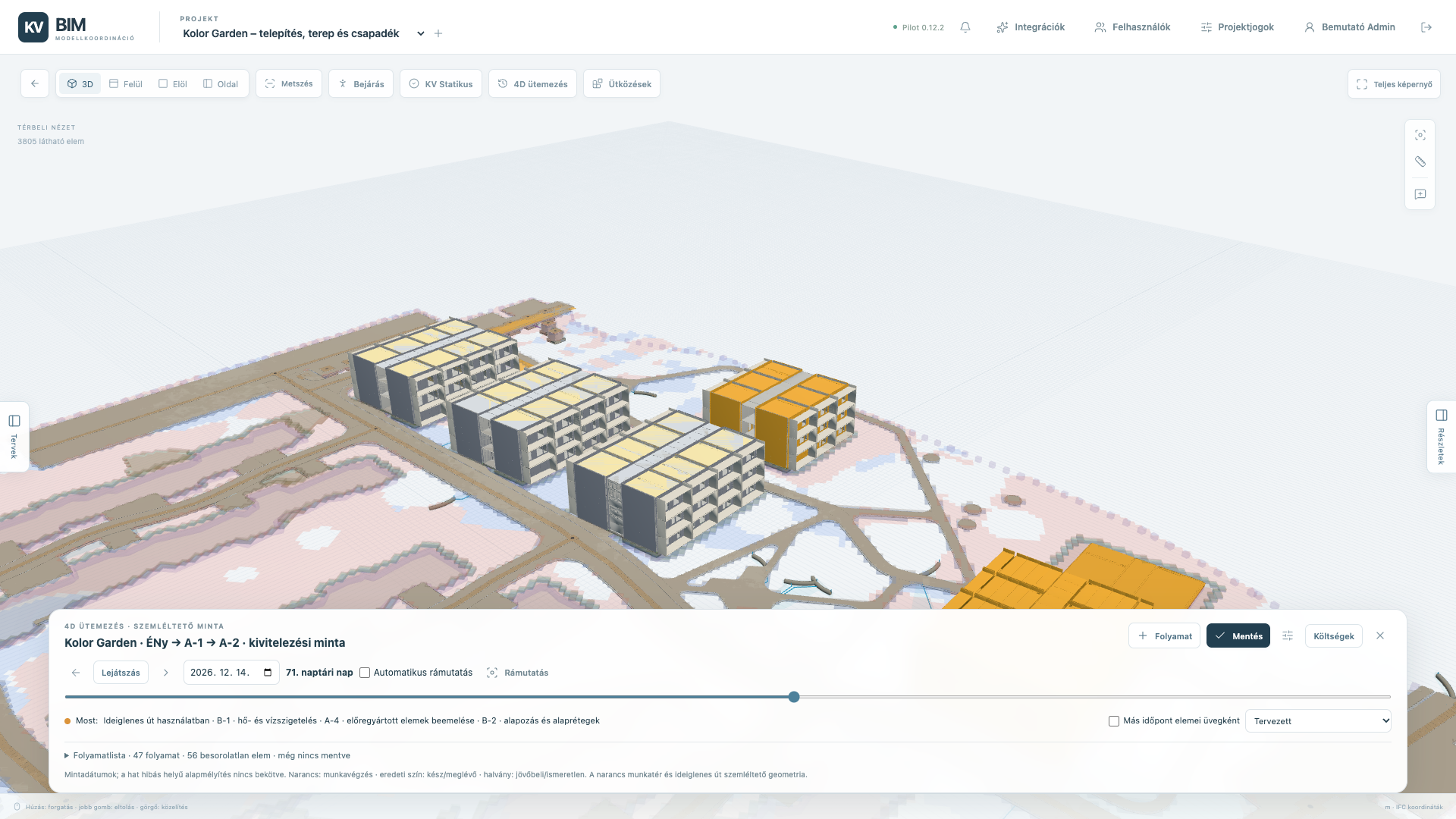Screen dimensions: 1456x819
Task: Click the add comment icon
Action: point(1420,194)
